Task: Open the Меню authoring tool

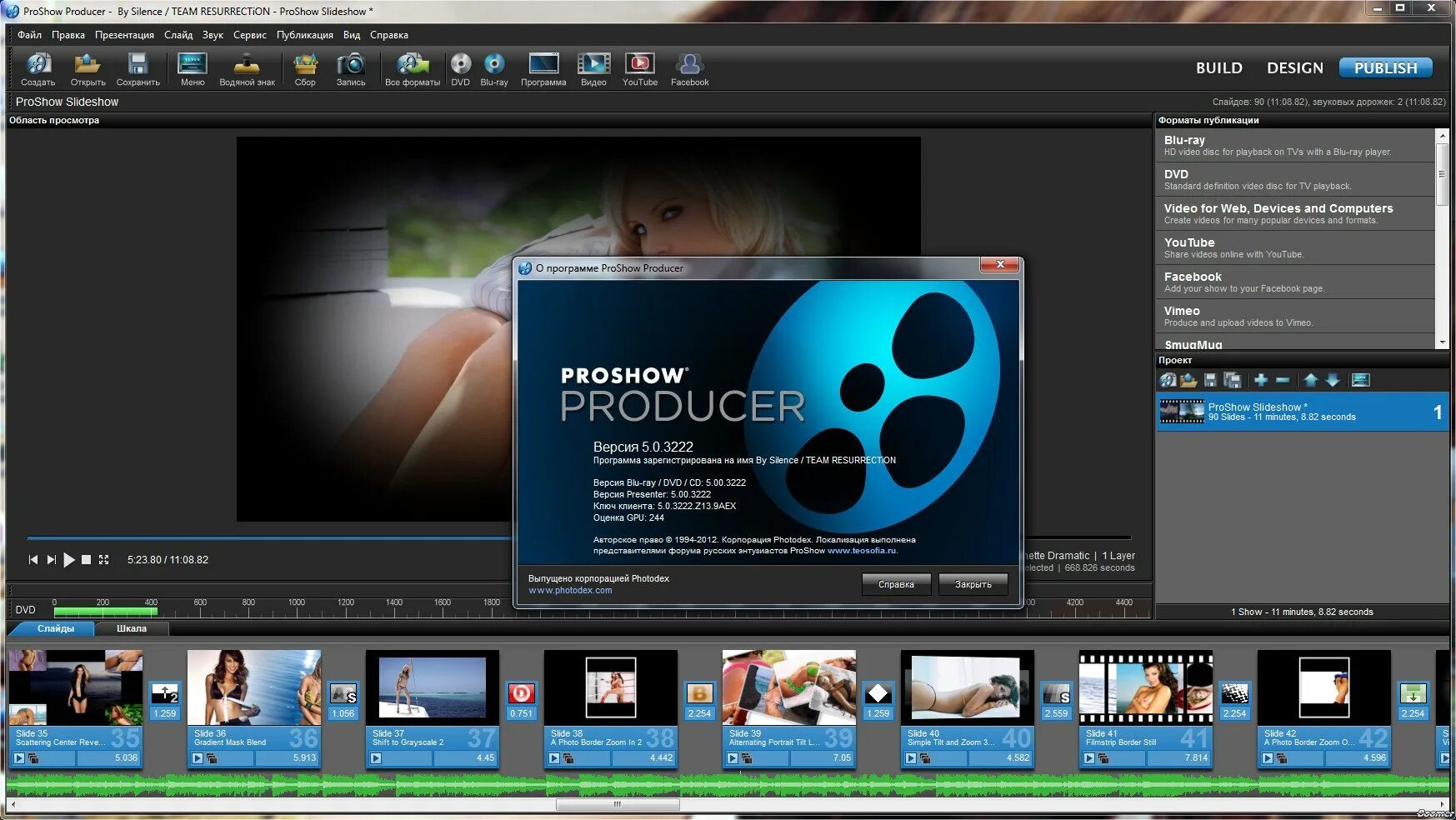Action: pos(193,68)
